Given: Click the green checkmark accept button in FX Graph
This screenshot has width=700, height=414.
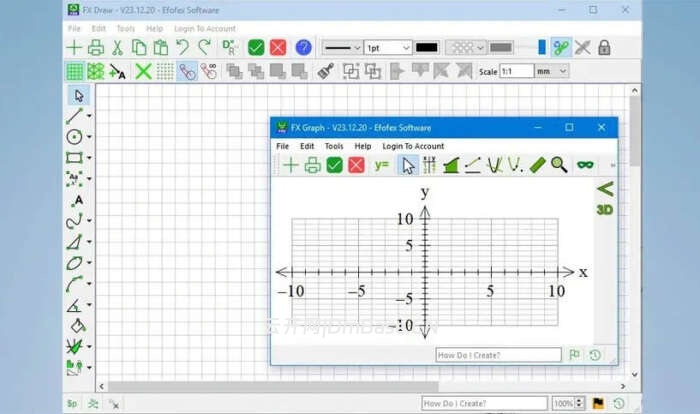Looking at the screenshot, I should click(x=334, y=165).
